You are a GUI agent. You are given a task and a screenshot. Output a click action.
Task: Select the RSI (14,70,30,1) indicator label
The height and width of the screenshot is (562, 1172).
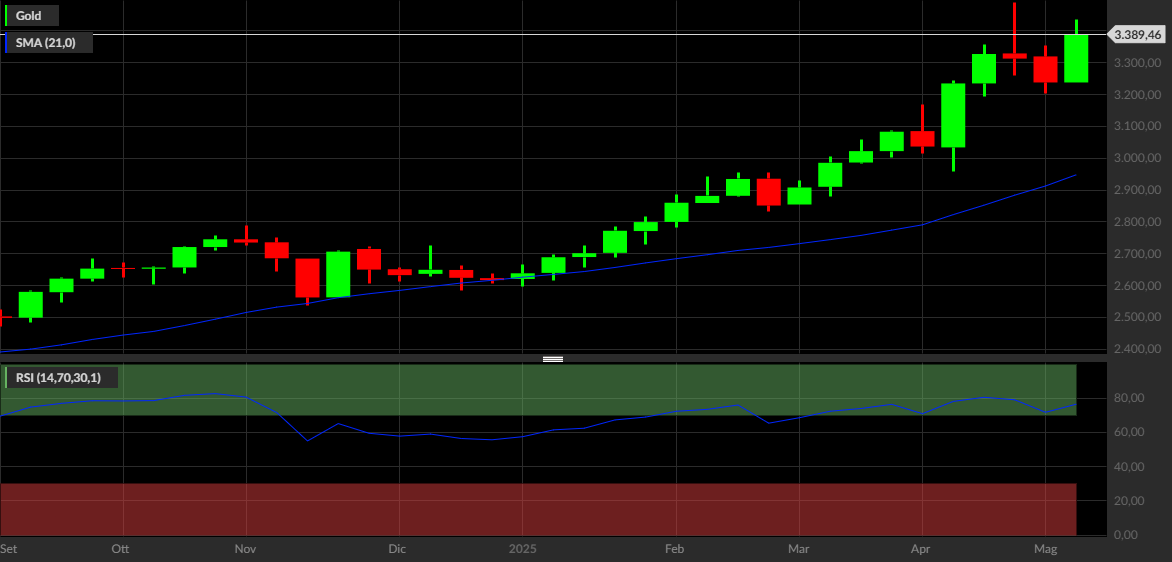pyautogui.click(x=61, y=377)
